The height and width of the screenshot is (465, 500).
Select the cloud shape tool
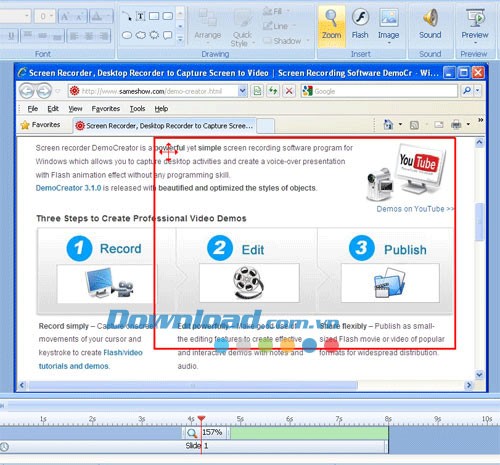(x=140, y=35)
